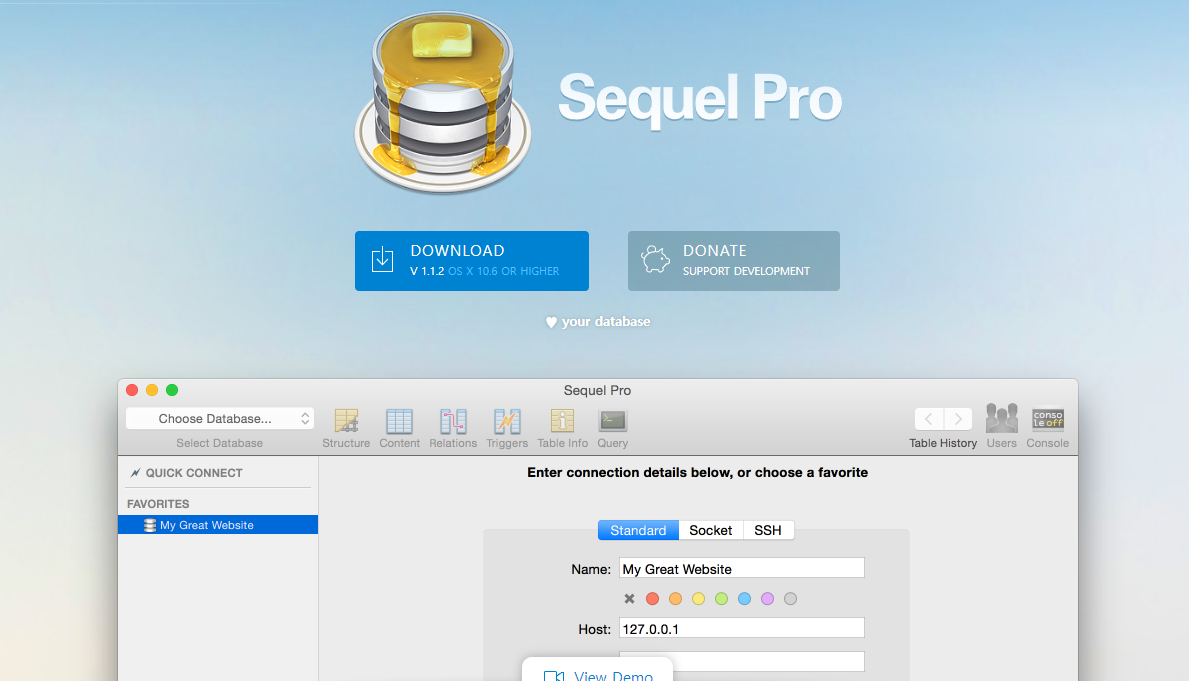The width and height of the screenshot is (1189, 681).
Task: Open the Console icon
Action: coord(1048,419)
